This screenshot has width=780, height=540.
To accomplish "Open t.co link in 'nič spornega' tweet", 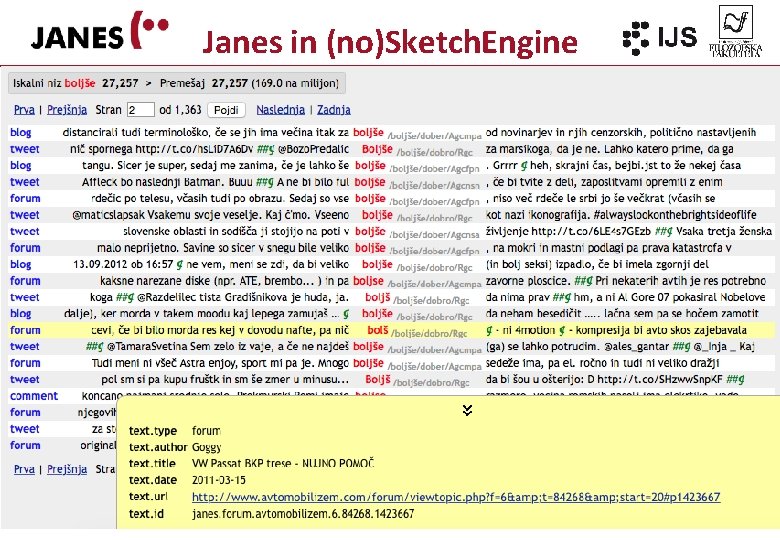I will click(x=195, y=149).
